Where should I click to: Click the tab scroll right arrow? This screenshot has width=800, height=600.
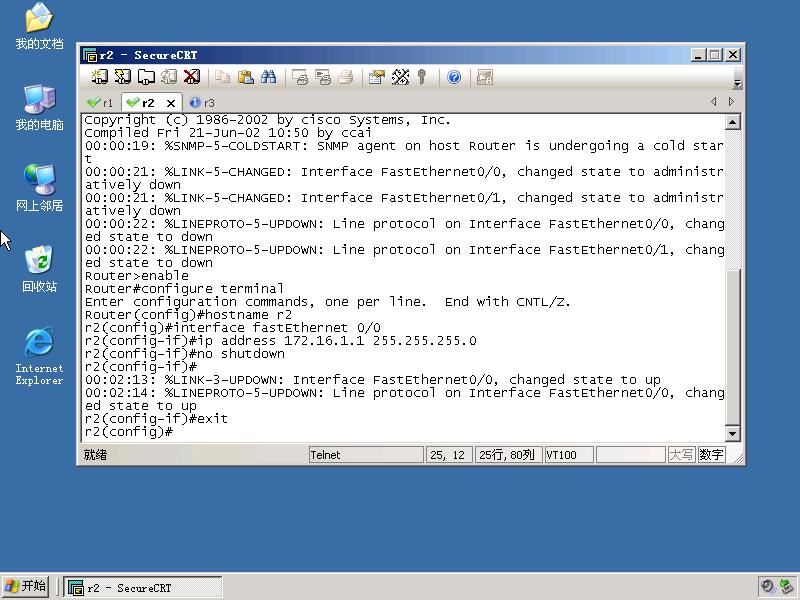731,102
